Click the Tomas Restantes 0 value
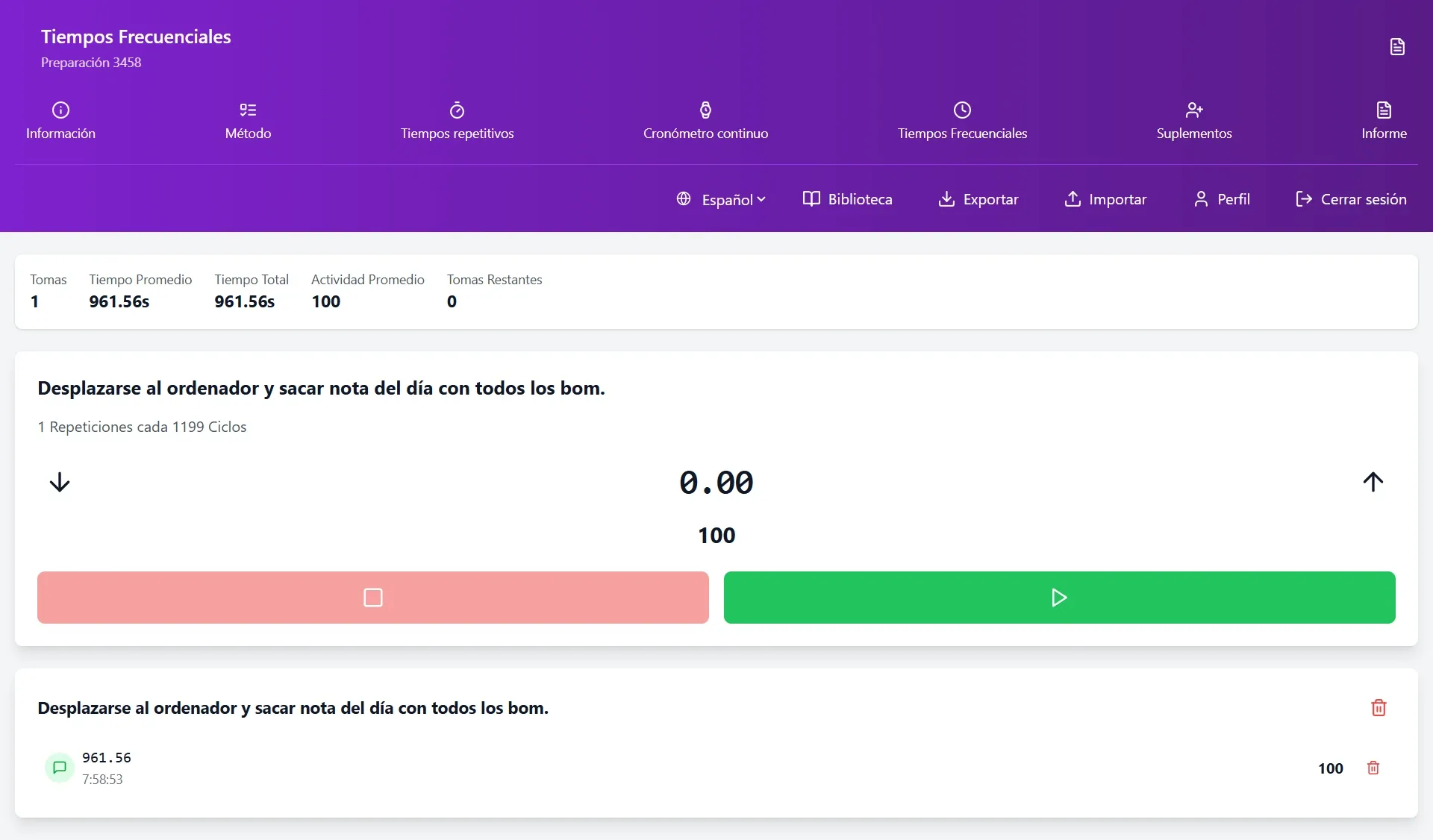Screen dimensions: 1433x840 (452, 301)
